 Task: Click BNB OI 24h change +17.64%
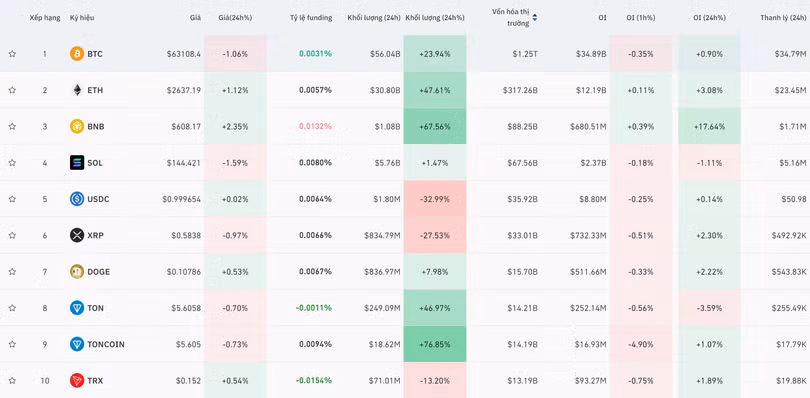tap(709, 126)
